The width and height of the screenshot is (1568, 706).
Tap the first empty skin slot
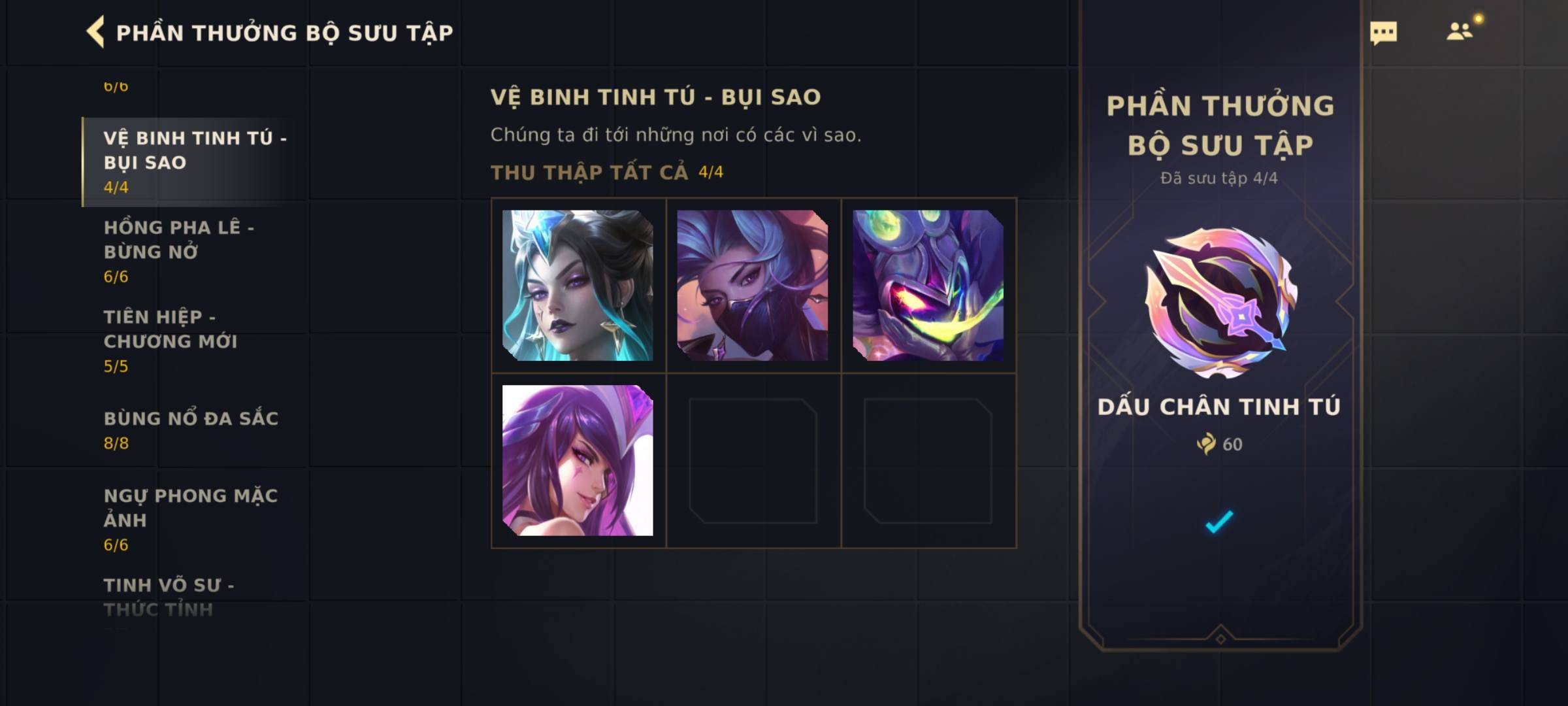(753, 460)
